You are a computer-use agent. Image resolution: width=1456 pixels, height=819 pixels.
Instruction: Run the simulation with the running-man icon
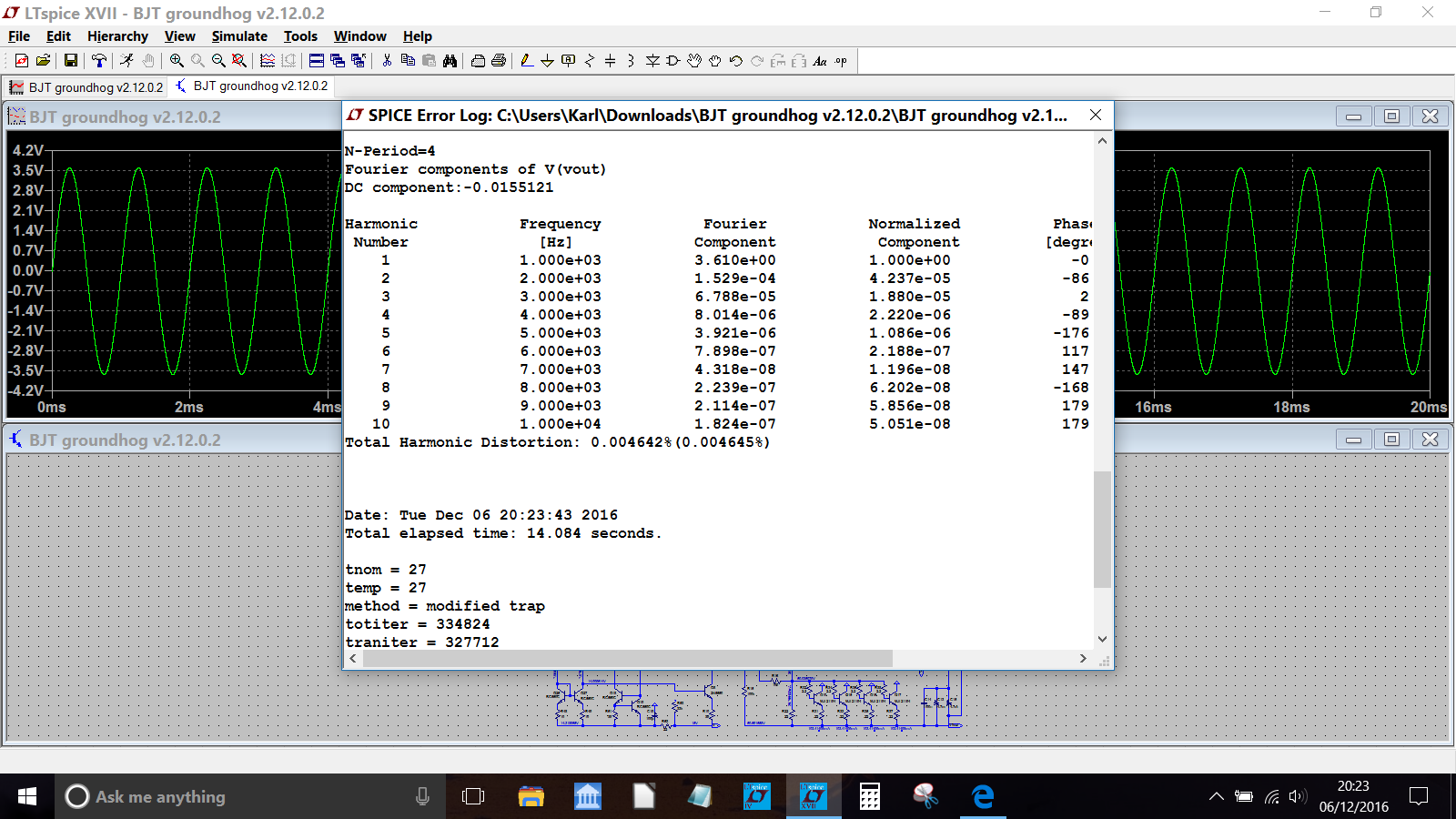coord(126,61)
